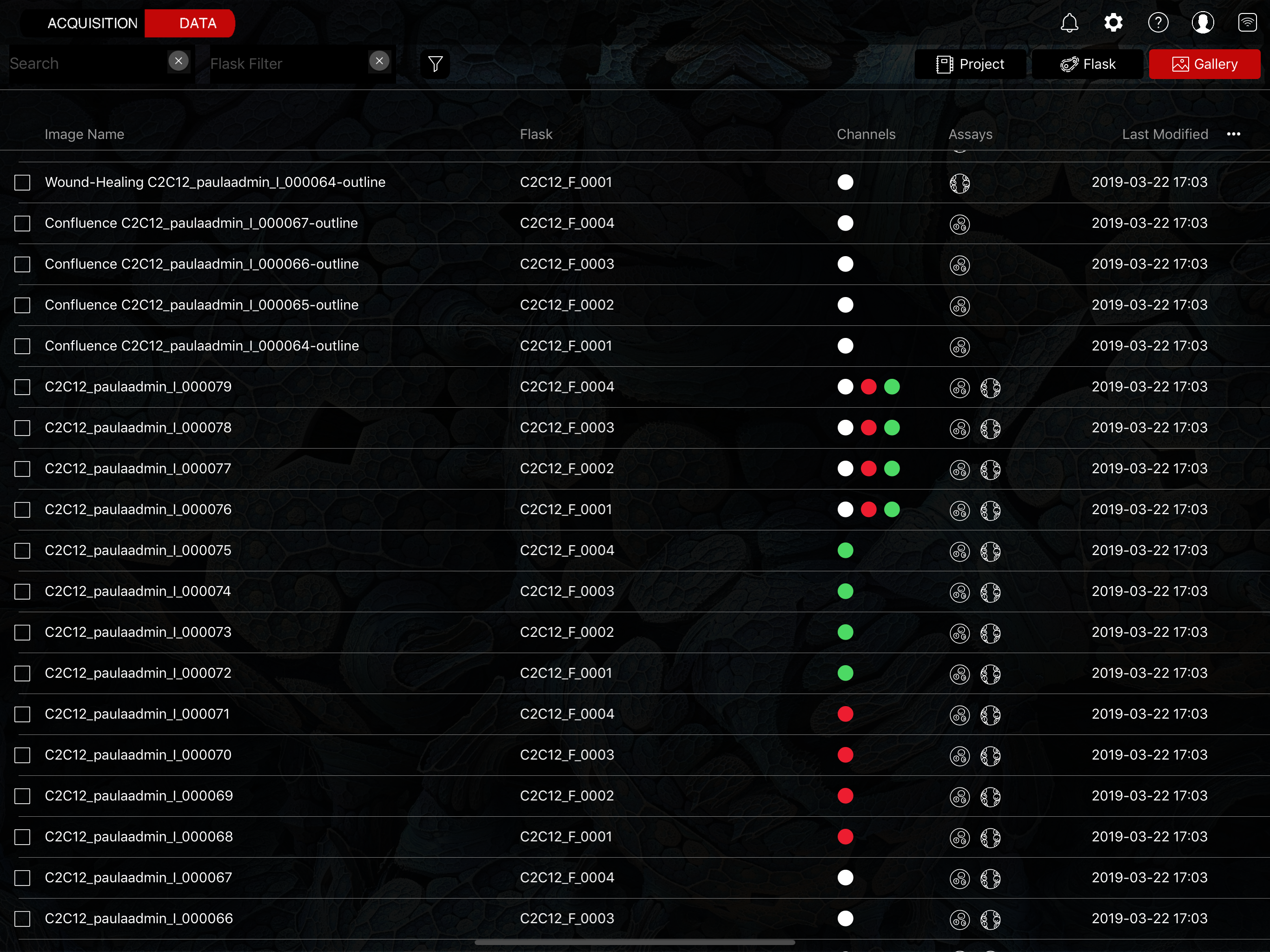Click flask C2C12_F_0003 in Confluence 000066-outline row
The image size is (1270, 952).
(567, 264)
